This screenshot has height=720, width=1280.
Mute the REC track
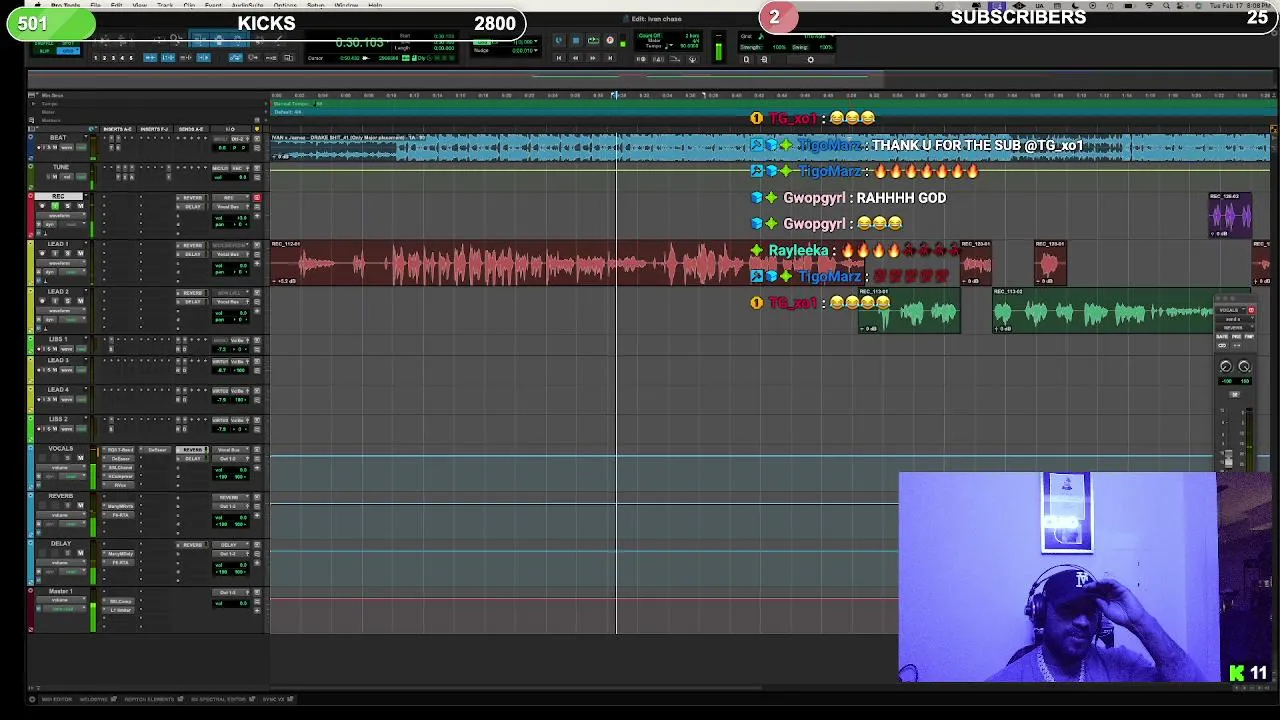click(x=80, y=206)
